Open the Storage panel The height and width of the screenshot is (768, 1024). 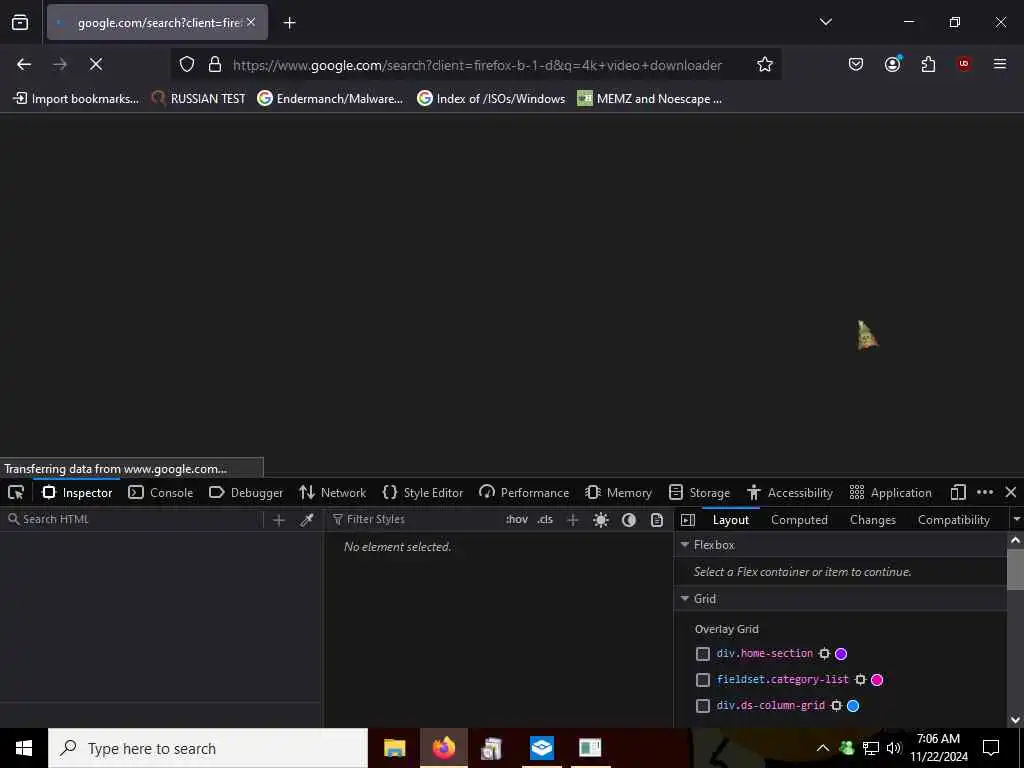pyautogui.click(x=699, y=492)
